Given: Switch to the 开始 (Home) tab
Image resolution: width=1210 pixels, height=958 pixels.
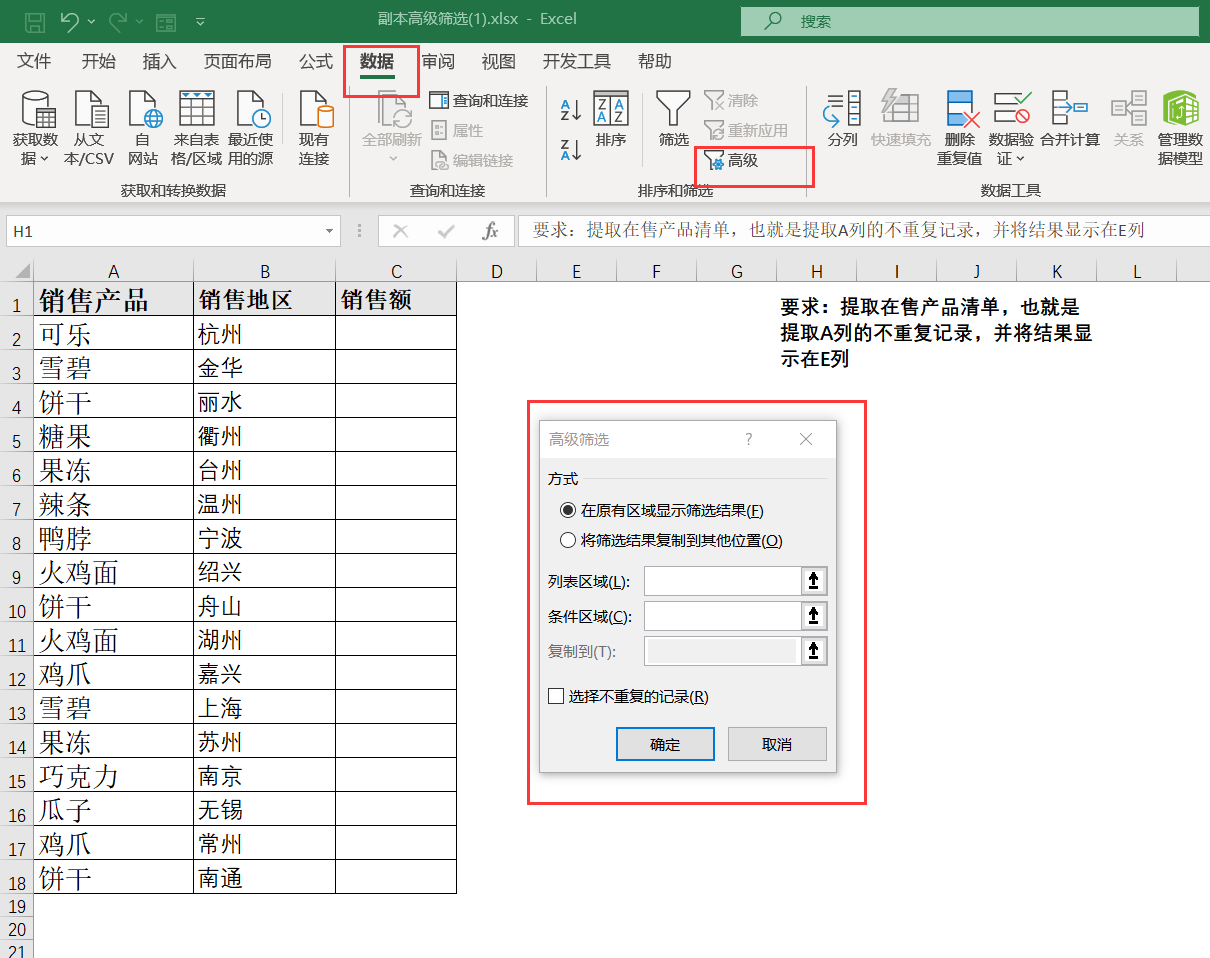Looking at the screenshot, I should pyautogui.click(x=98, y=62).
